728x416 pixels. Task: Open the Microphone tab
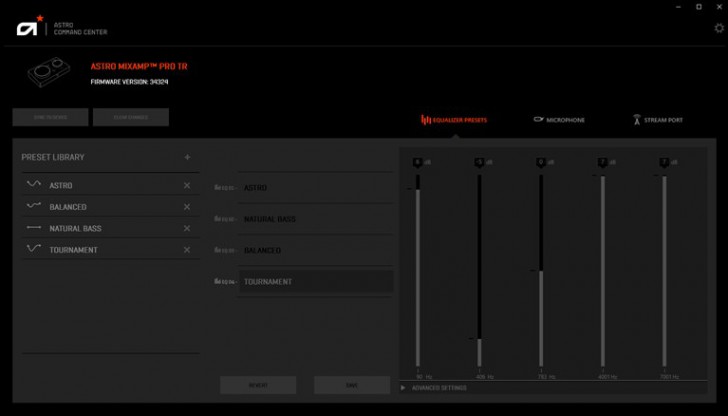point(559,120)
